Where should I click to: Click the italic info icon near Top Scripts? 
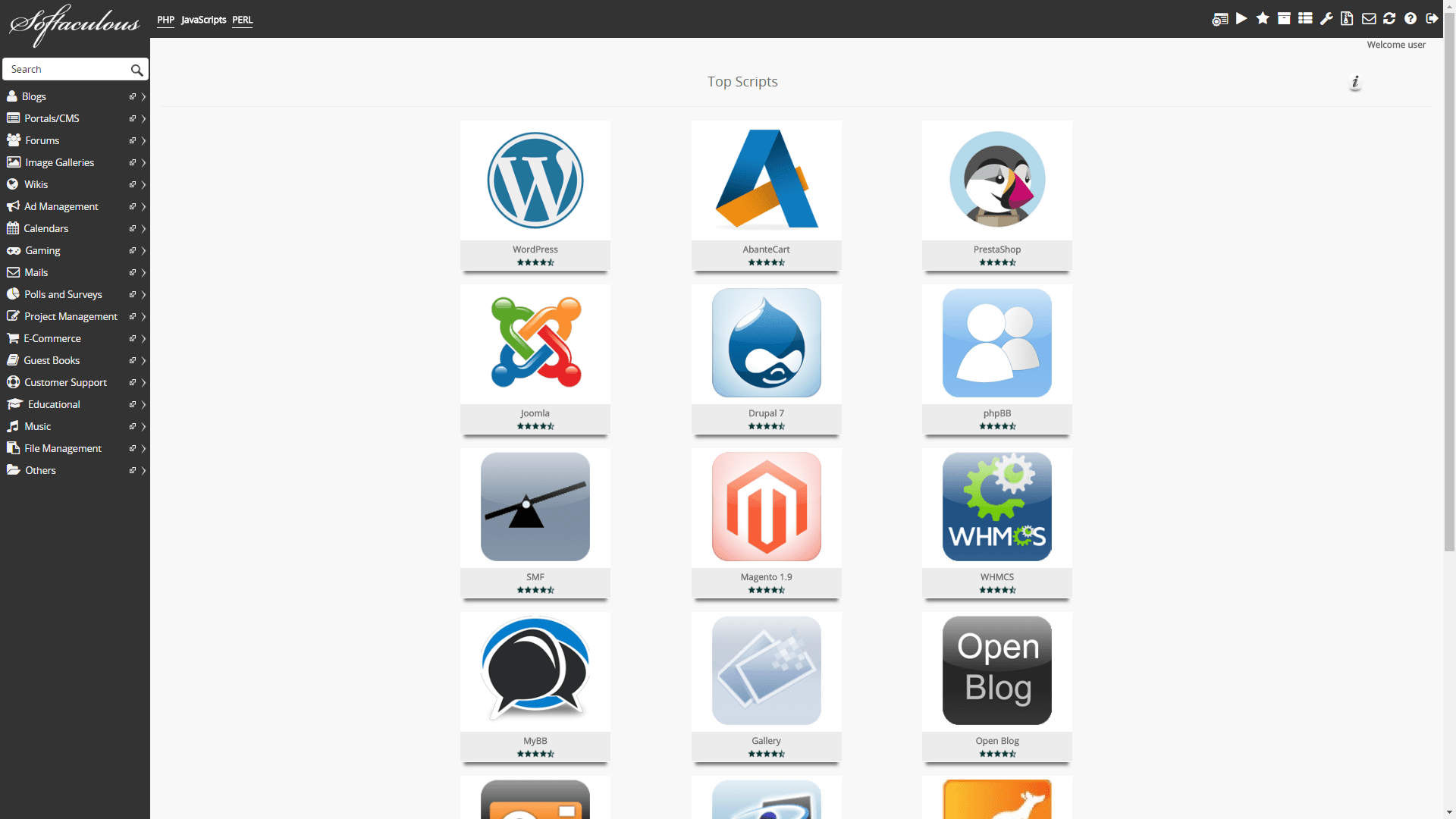pyautogui.click(x=1355, y=82)
